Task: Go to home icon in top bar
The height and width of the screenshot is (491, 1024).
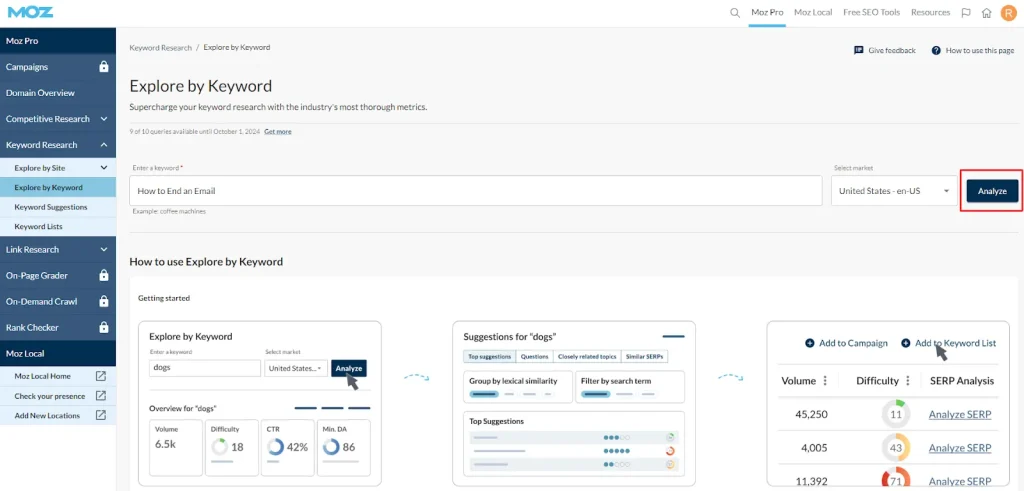Action: (987, 12)
